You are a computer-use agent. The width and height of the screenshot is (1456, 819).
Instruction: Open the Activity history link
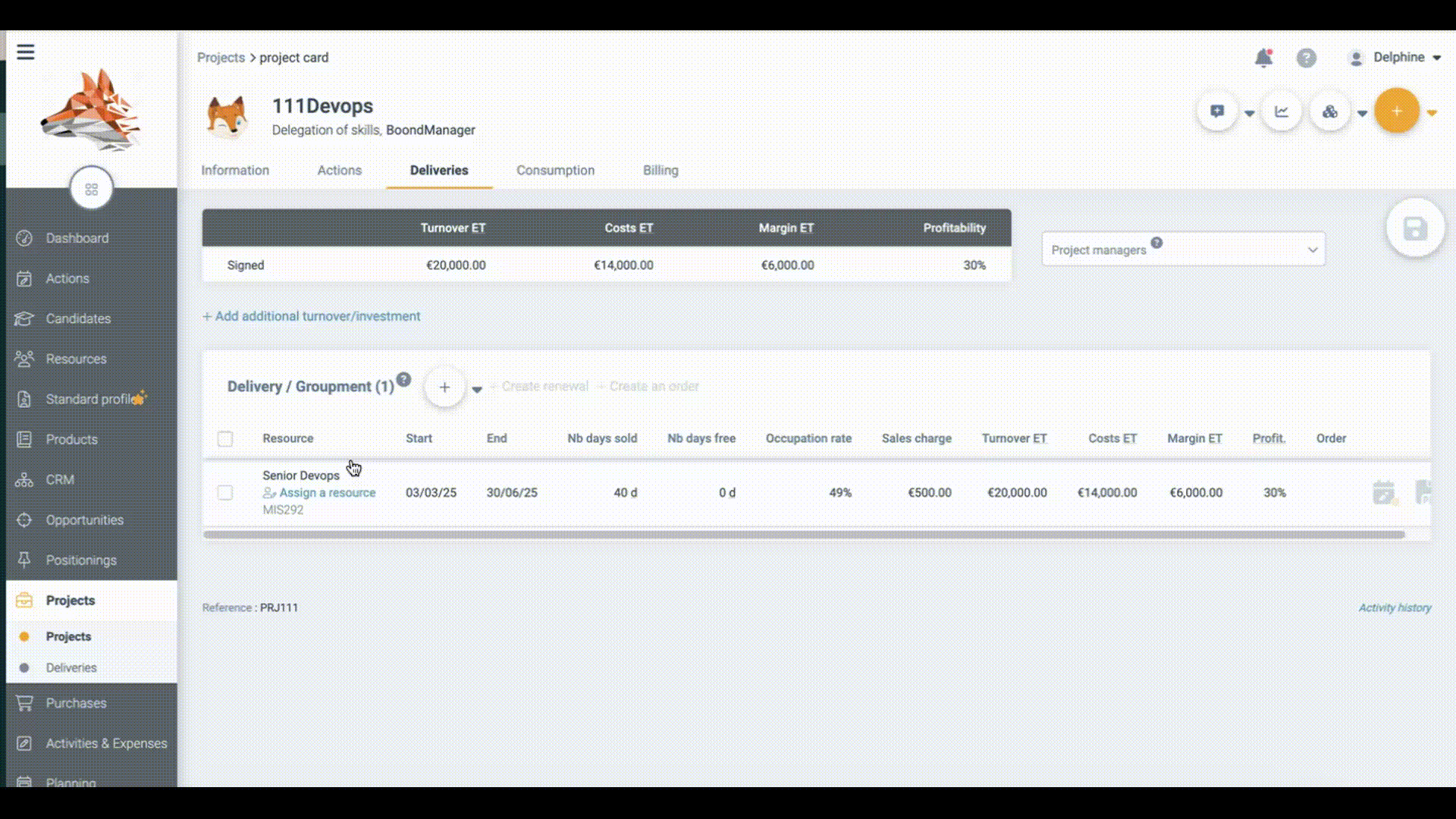click(1395, 608)
